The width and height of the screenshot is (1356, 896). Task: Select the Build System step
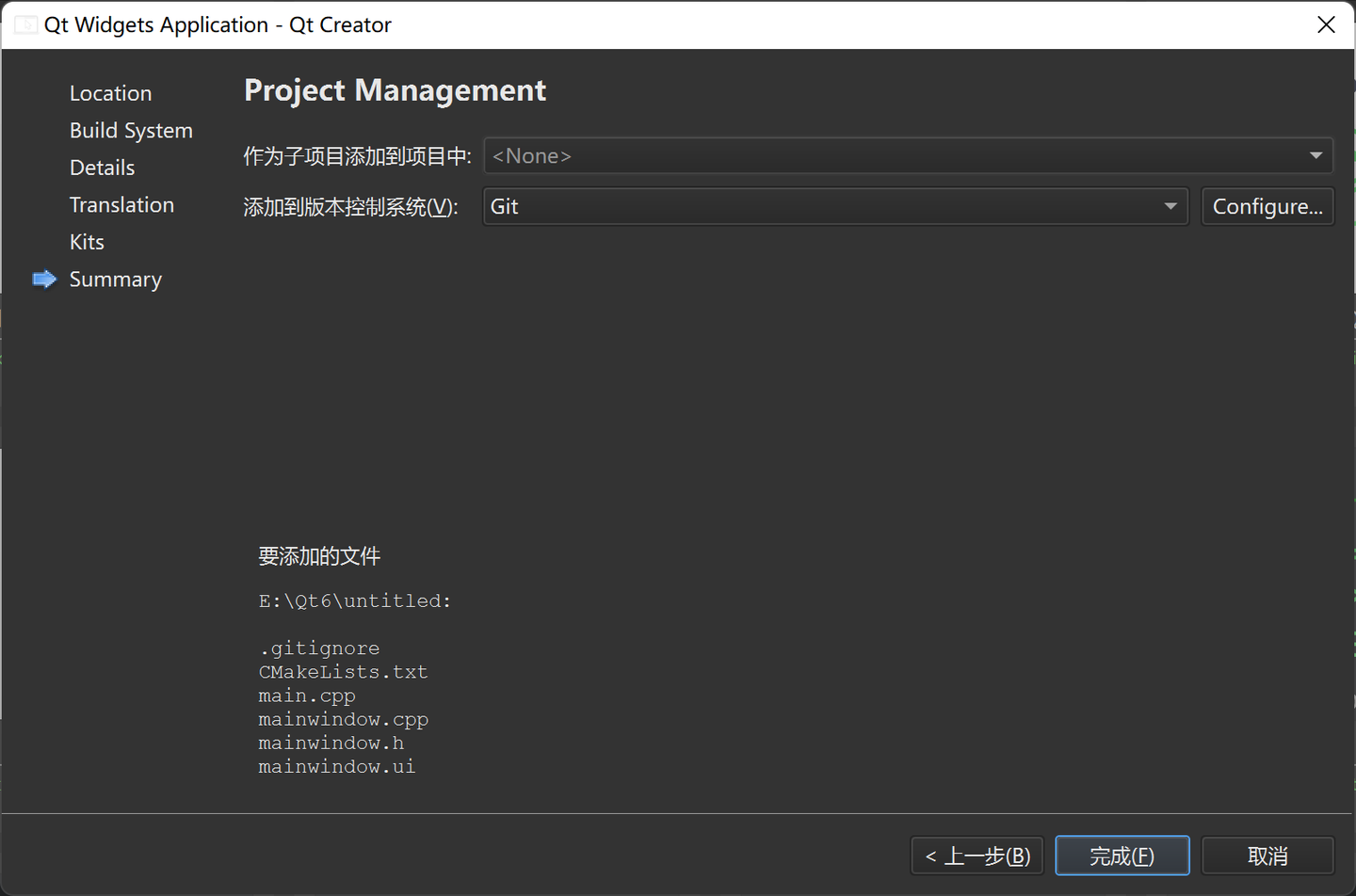(x=131, y=130)
